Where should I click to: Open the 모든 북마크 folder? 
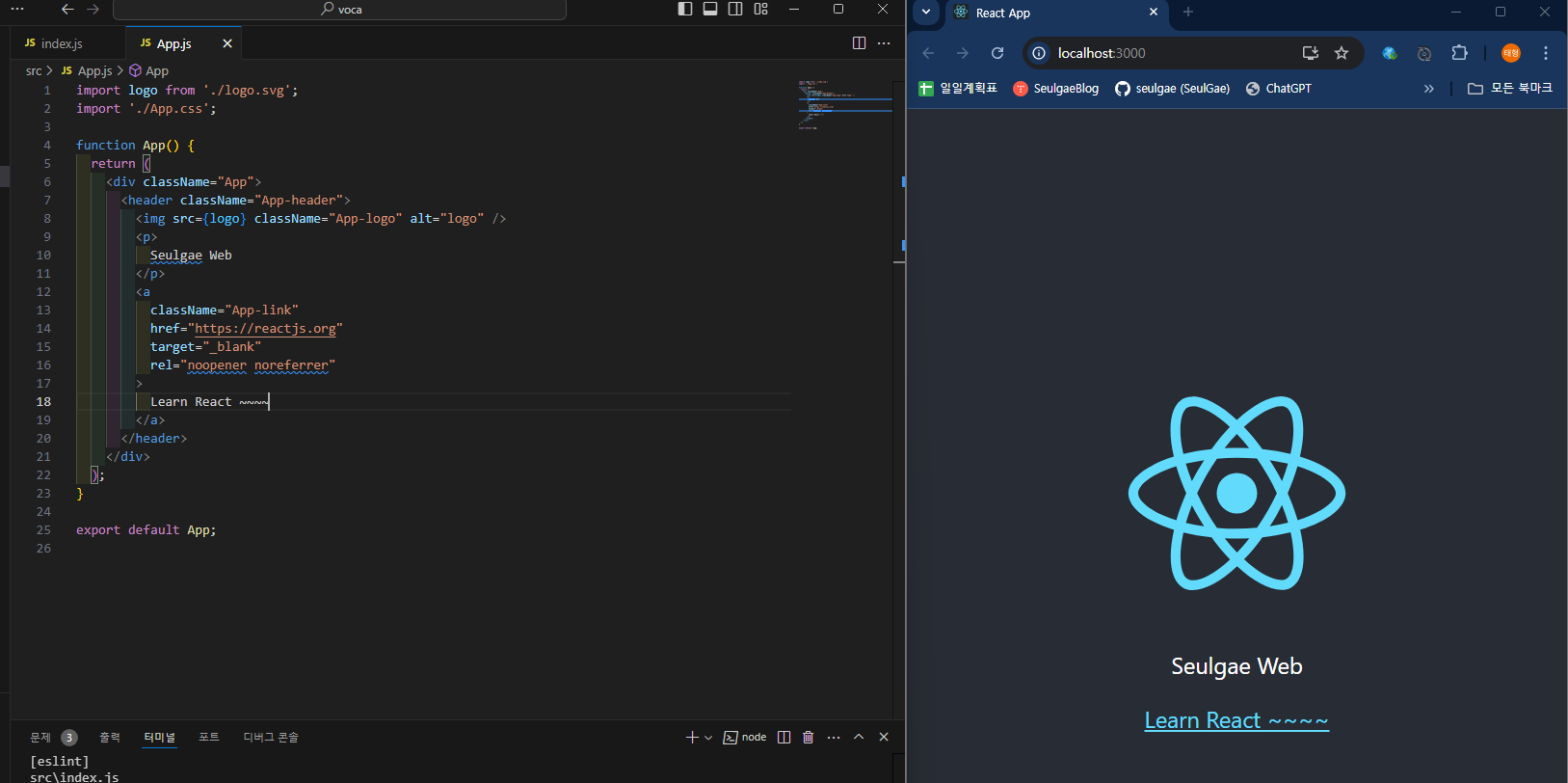[x=1510, y=89]
